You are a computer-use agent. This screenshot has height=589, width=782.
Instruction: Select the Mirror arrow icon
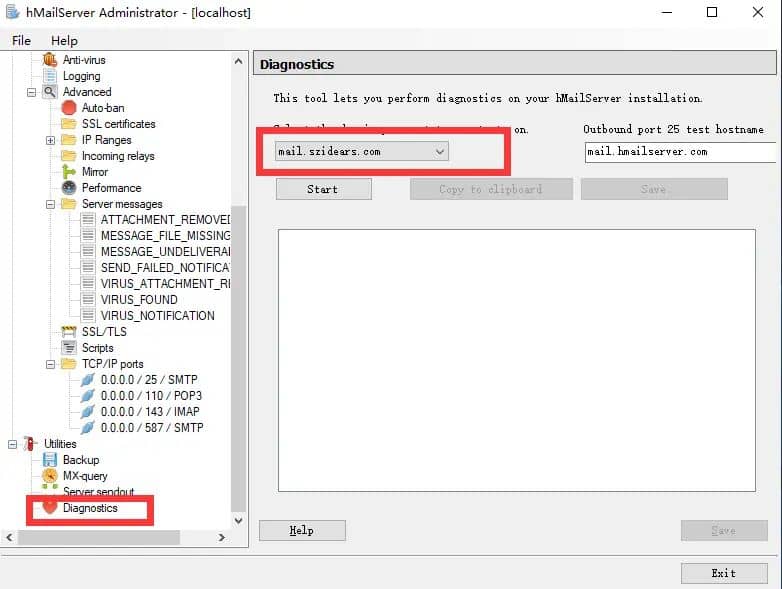pyautogui.click(x=68, y=172)
